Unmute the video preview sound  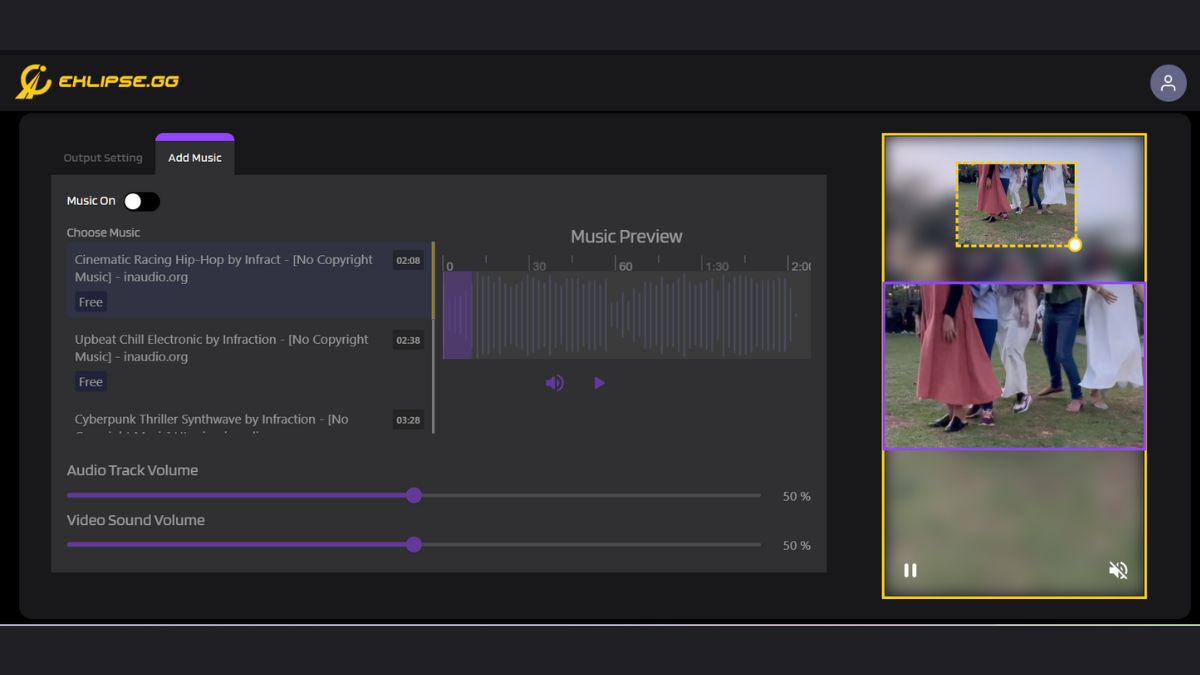coord(1117,570)
